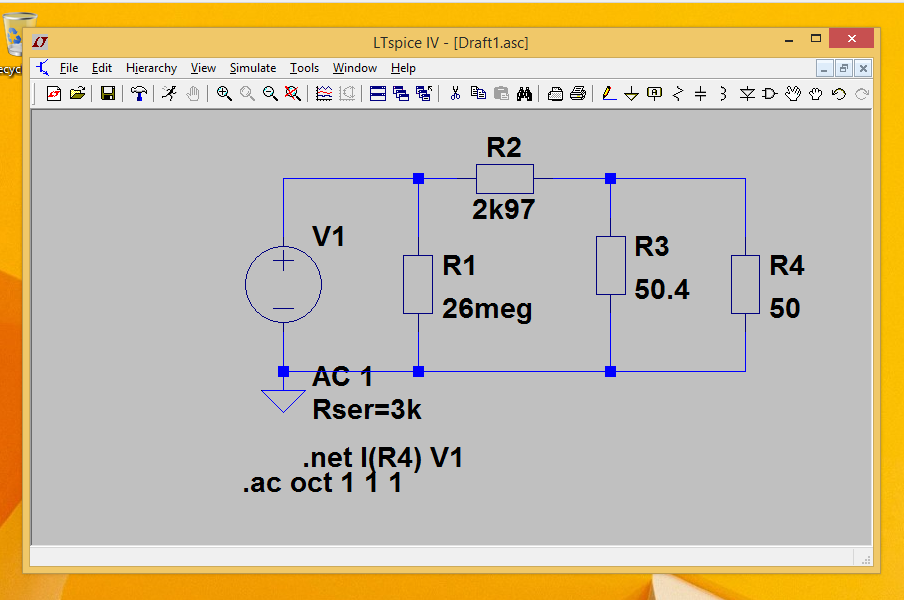Select the Diode component tool

(747, 93)
